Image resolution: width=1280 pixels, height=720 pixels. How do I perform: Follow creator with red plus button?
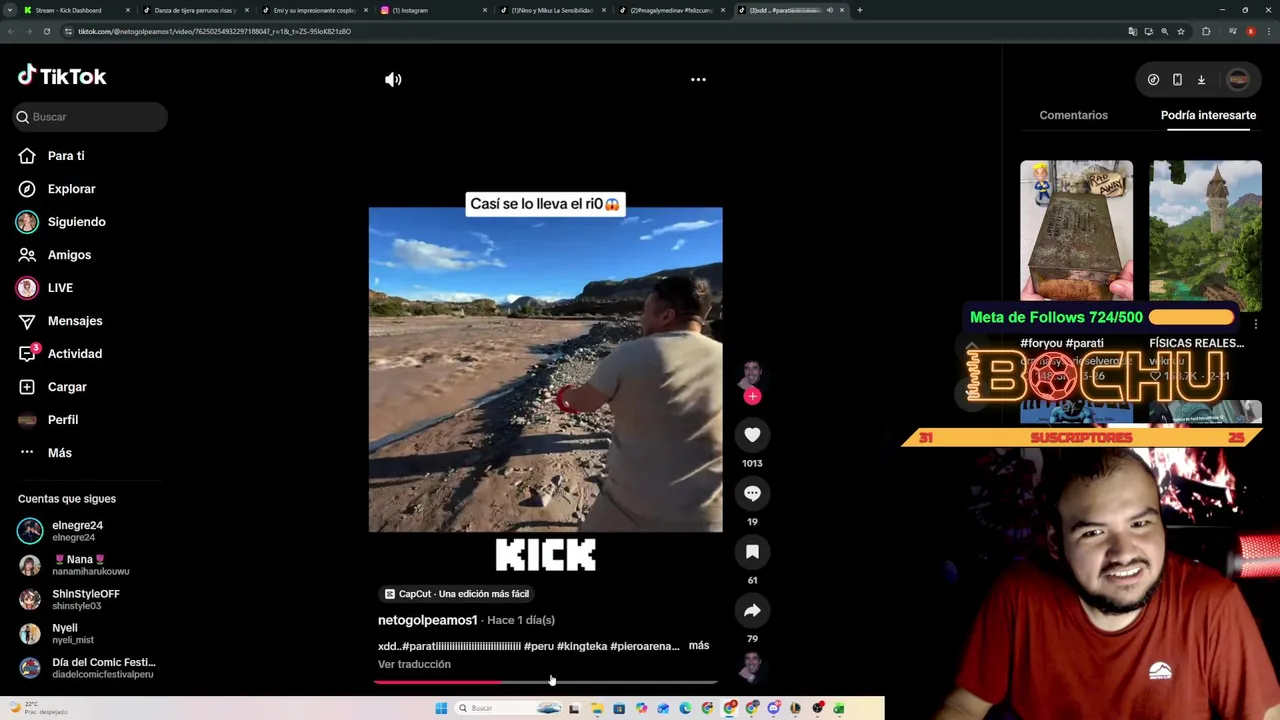(x=752, y=396)
